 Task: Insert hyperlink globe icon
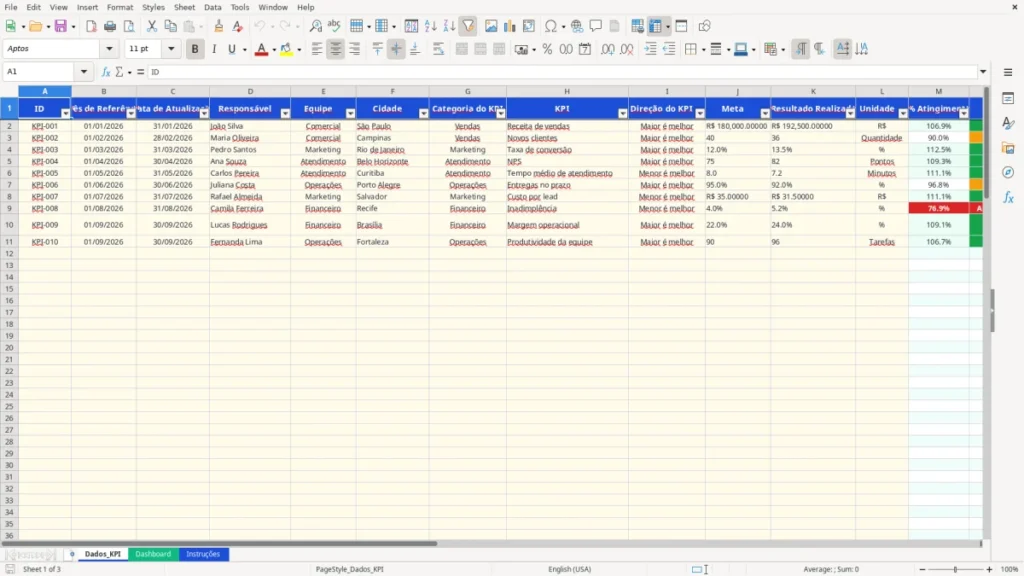pos(577,26)
